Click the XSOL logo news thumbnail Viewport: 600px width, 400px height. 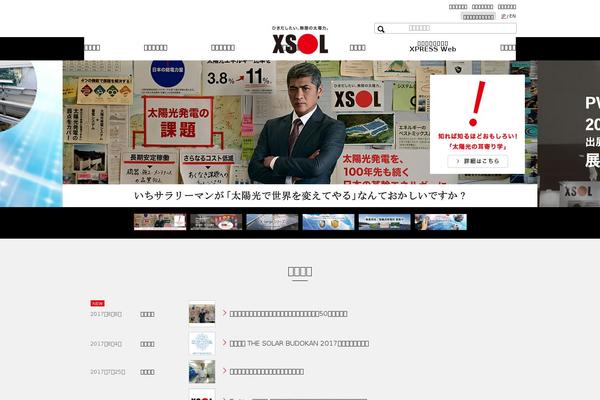(x=202, y=395)
